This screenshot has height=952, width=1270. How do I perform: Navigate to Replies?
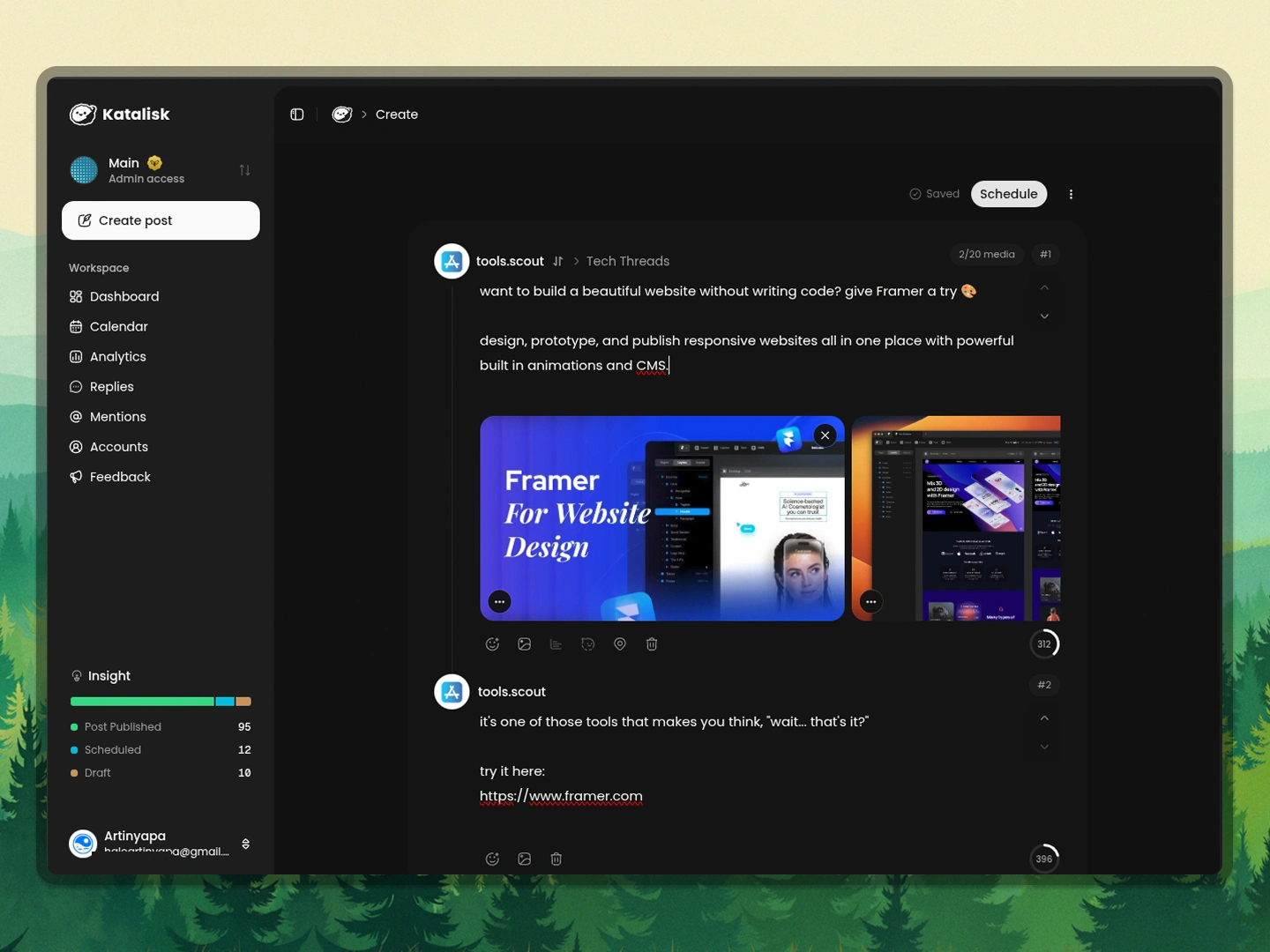tap(102, 387)
